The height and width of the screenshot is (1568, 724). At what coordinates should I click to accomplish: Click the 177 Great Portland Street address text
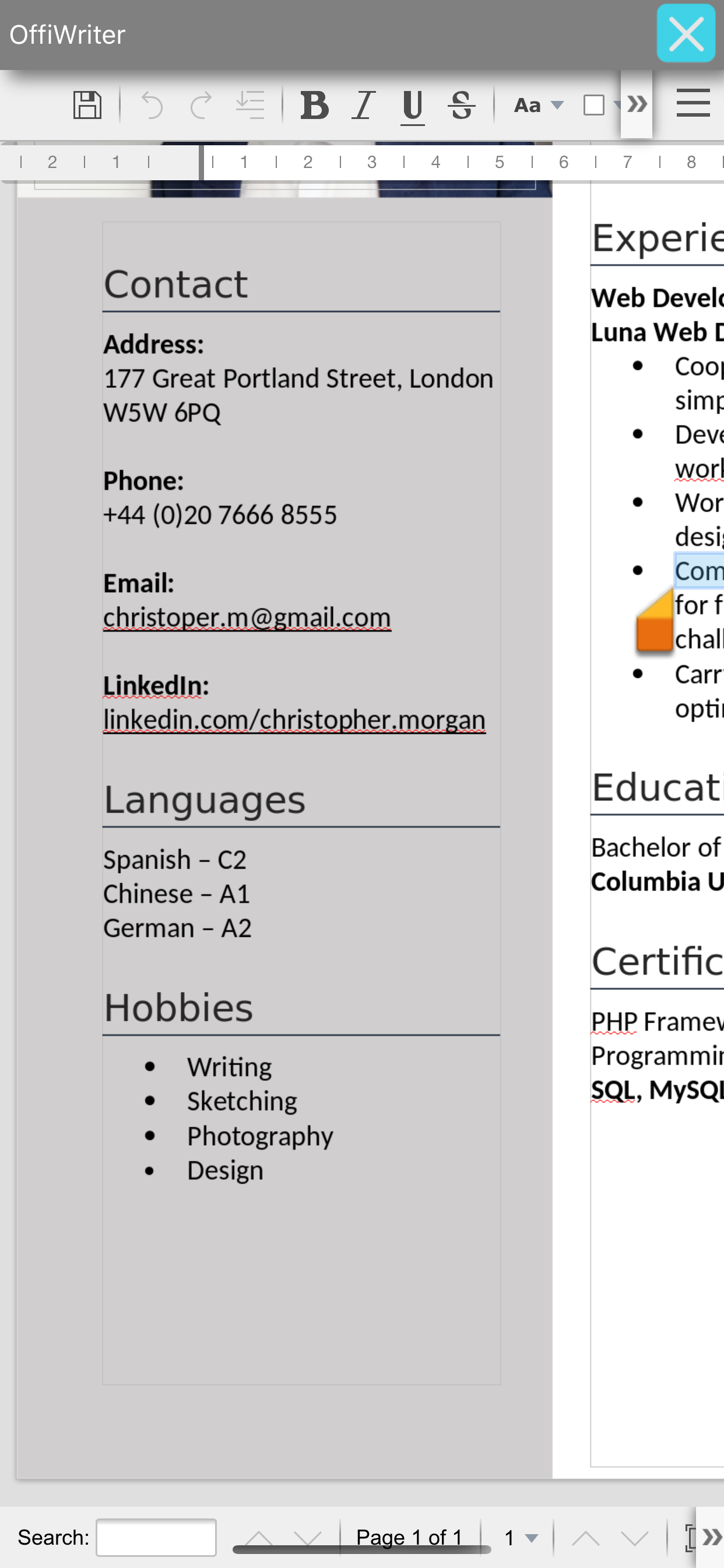(298, 379)
